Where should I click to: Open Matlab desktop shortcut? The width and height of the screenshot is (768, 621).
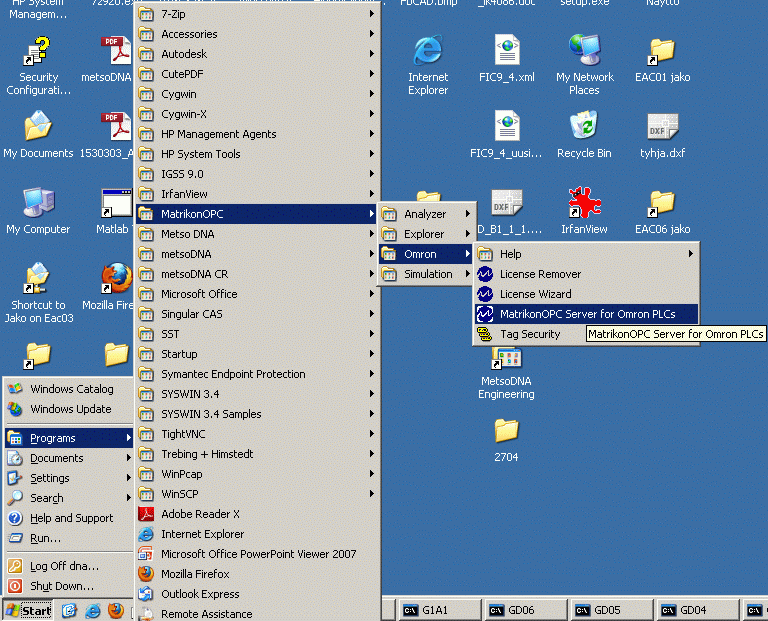point(116,202)
